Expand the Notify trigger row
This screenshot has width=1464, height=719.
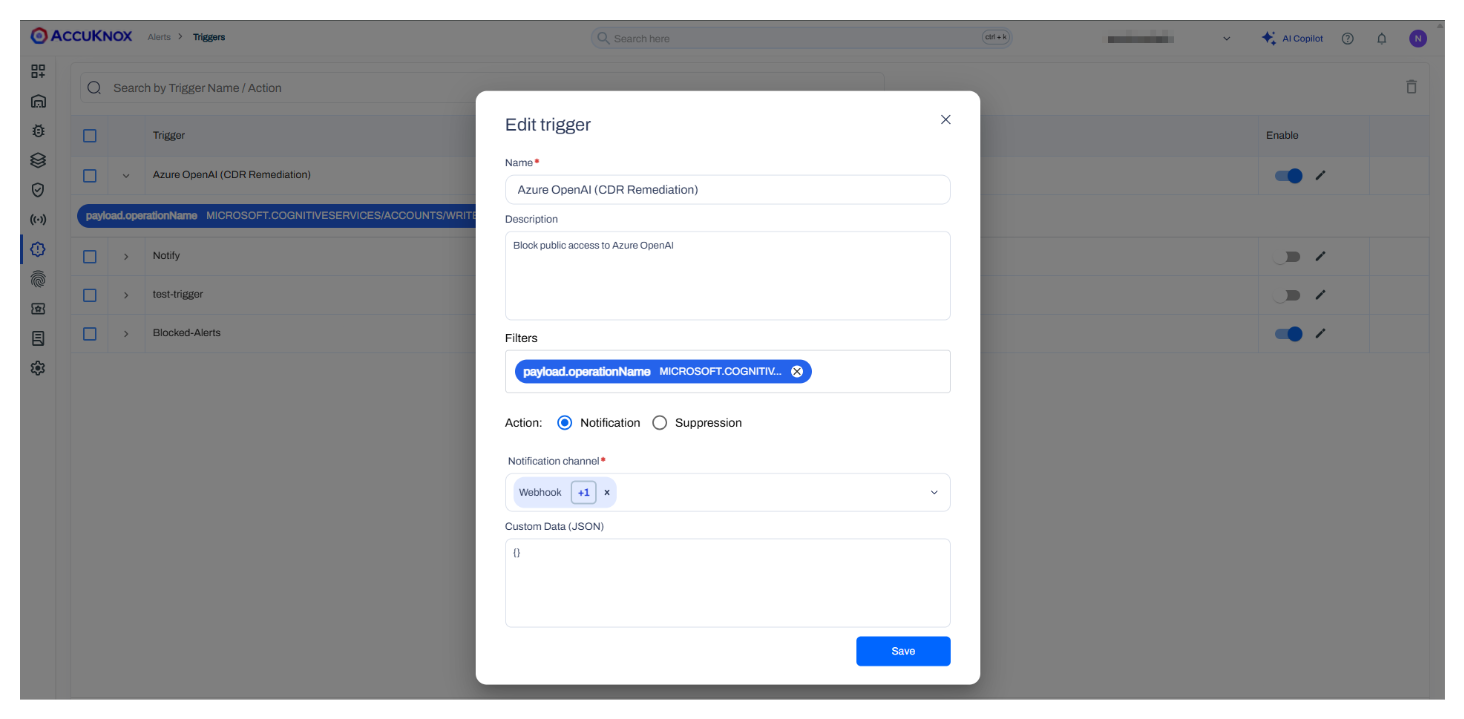(x=126, y=257)
